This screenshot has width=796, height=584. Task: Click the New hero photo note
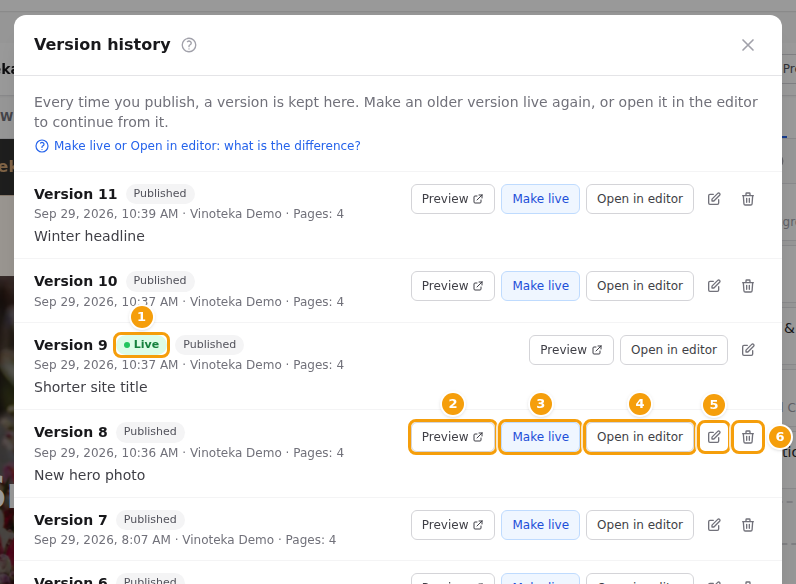[x=90, y=475]
